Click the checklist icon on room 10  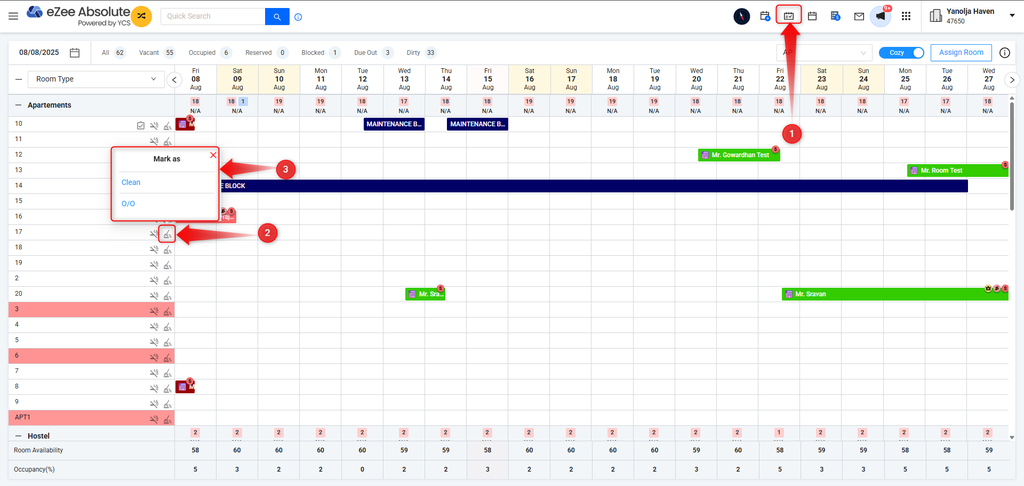coord(141,126)
